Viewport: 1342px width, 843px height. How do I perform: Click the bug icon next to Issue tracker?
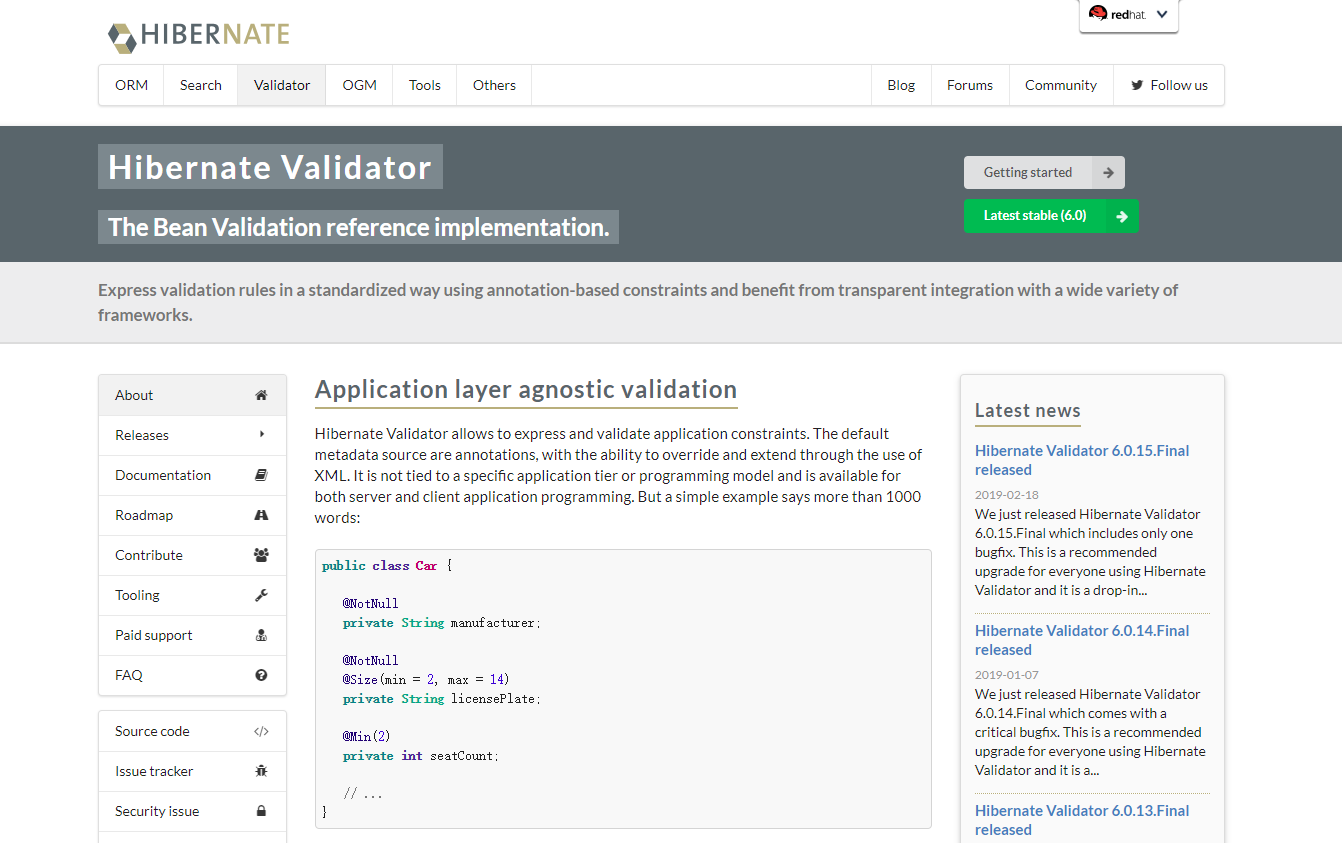[261, 771]
